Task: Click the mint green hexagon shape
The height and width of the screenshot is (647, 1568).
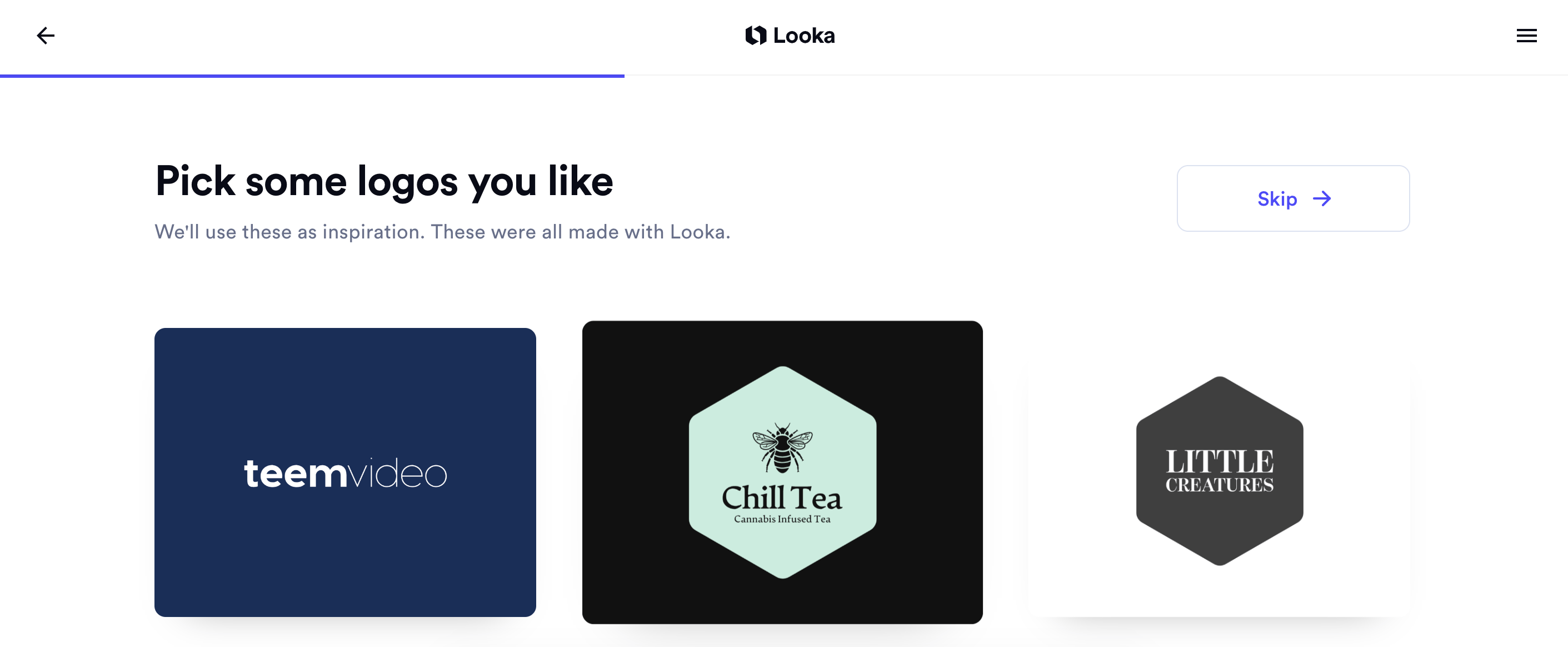Action: (x=782, y=472)
